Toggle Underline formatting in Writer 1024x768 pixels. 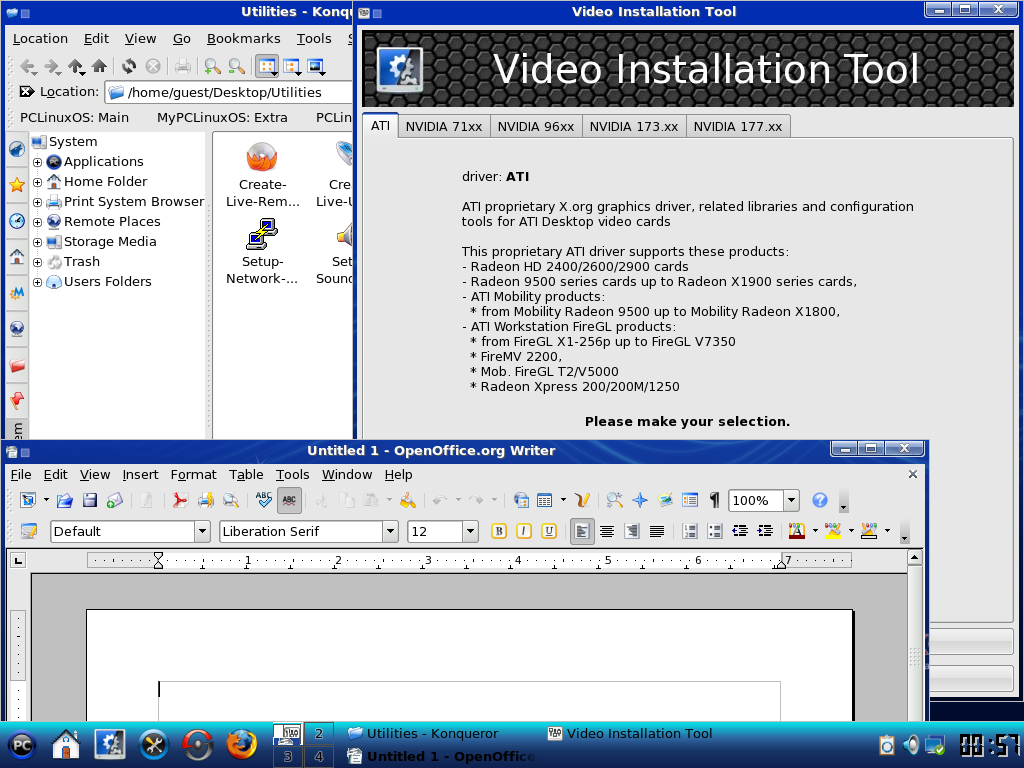[549, 531]
